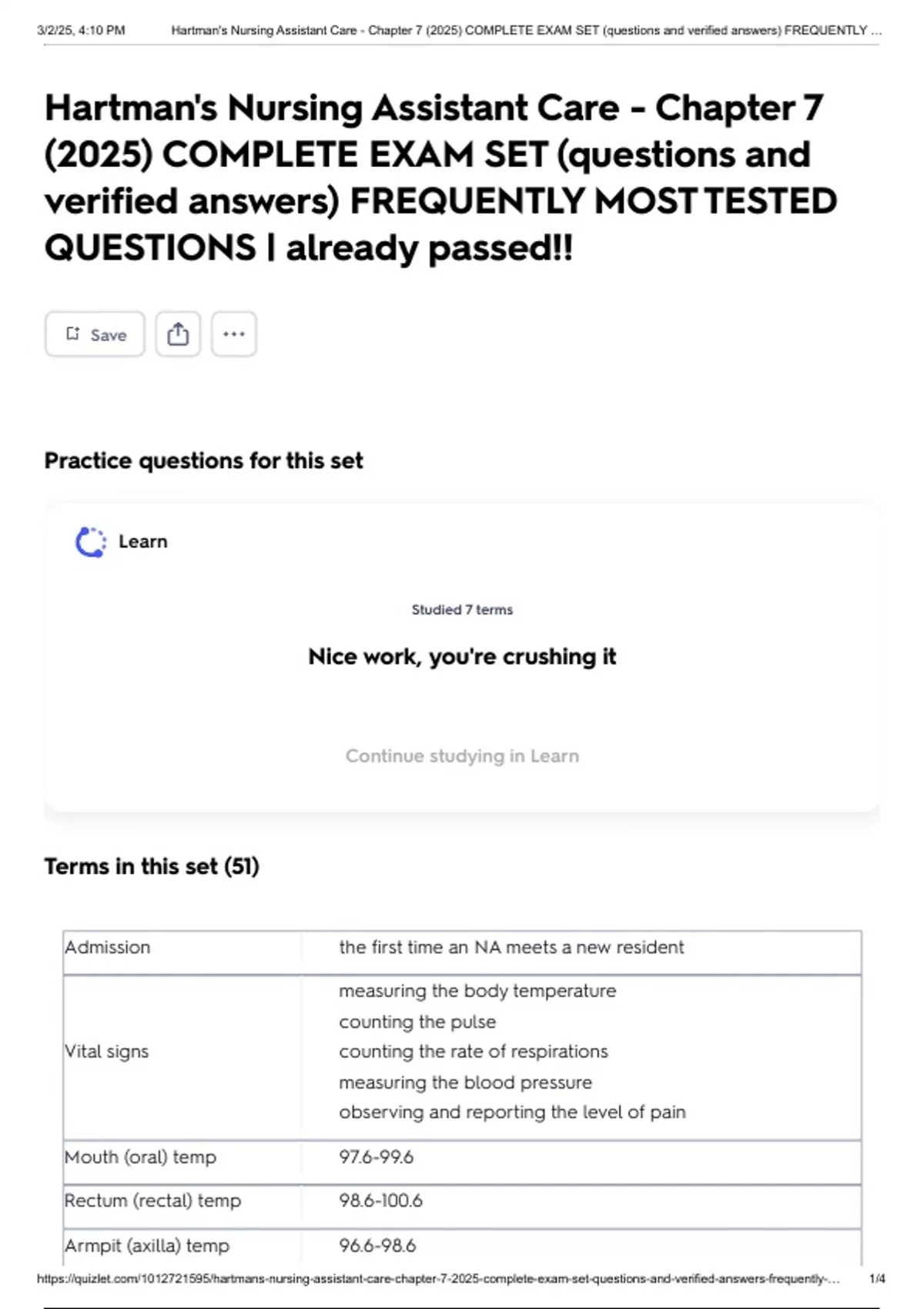Image resolution: width=924 pixels, height=1309 pixels.
Task: Click the 98.6-100.6 temperature value
Action: [x=381, y=1201]
